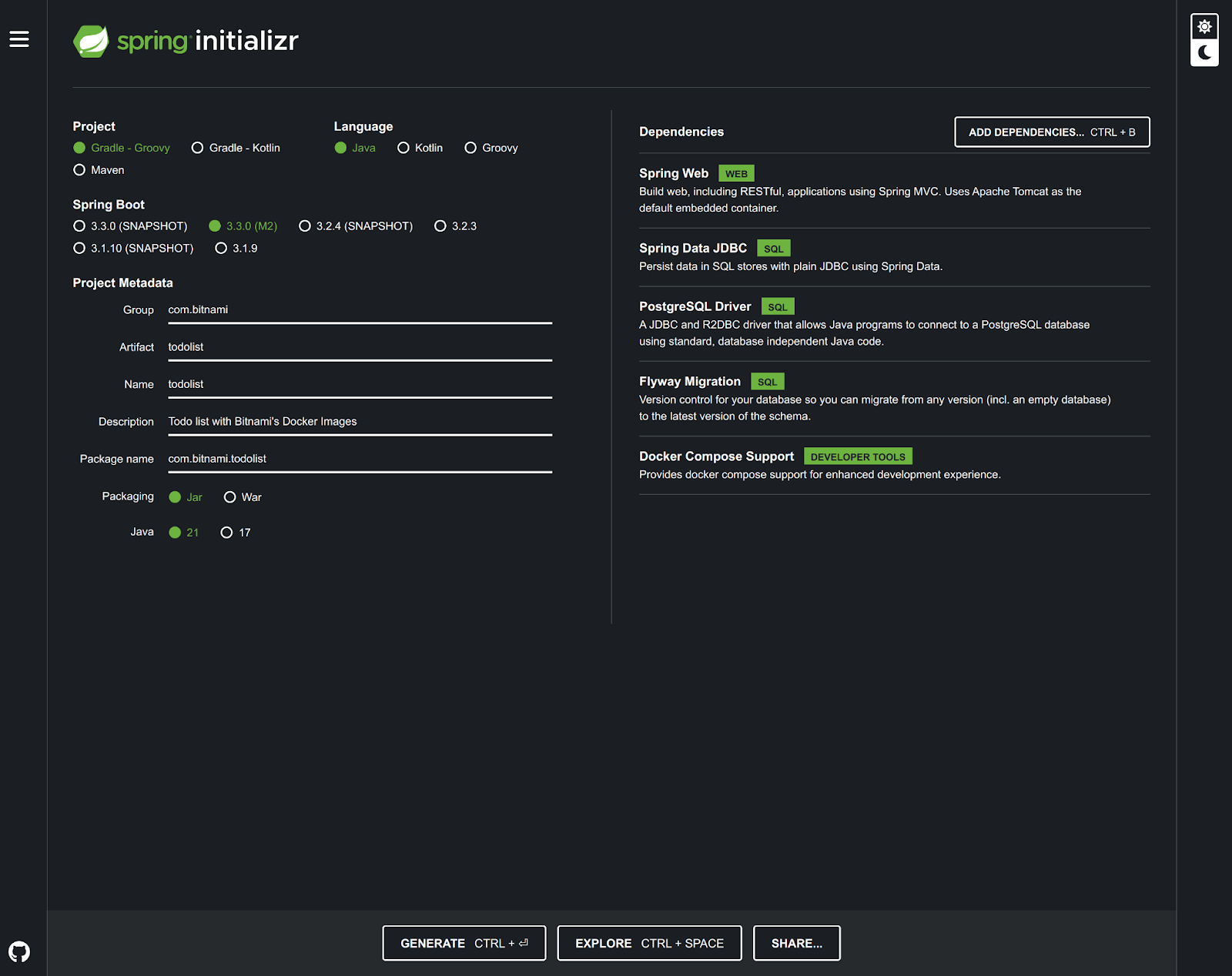Switch to light theme sun icon
The image size is (1232, 976).
tap(1204, 27)
